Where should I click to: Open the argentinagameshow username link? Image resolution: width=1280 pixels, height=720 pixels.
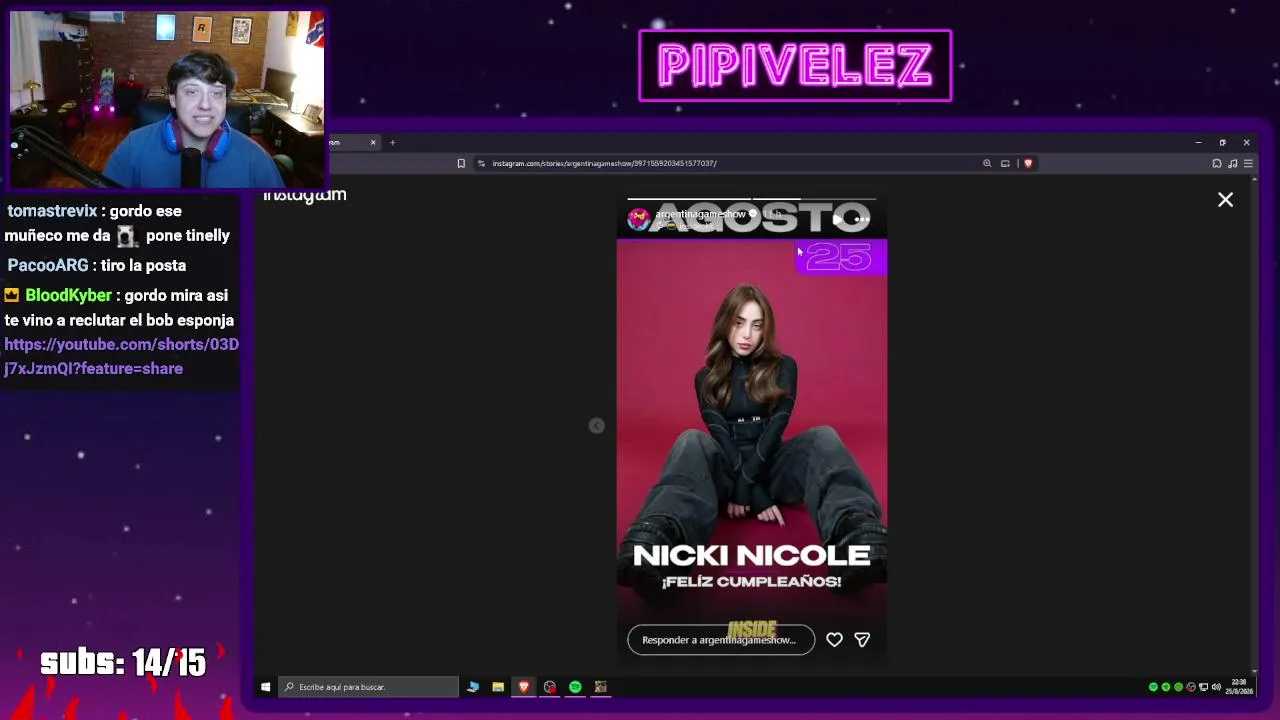point(700,214)
